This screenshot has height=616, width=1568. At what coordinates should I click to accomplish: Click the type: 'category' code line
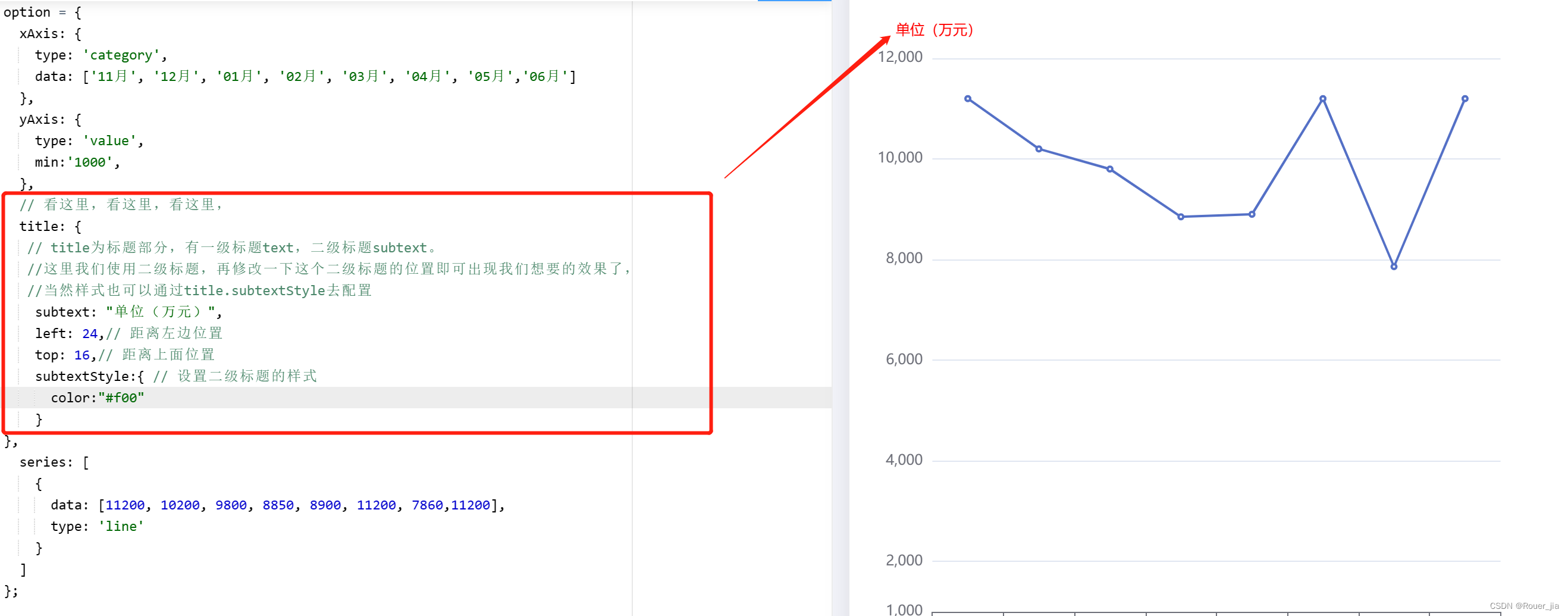point(101,55)
